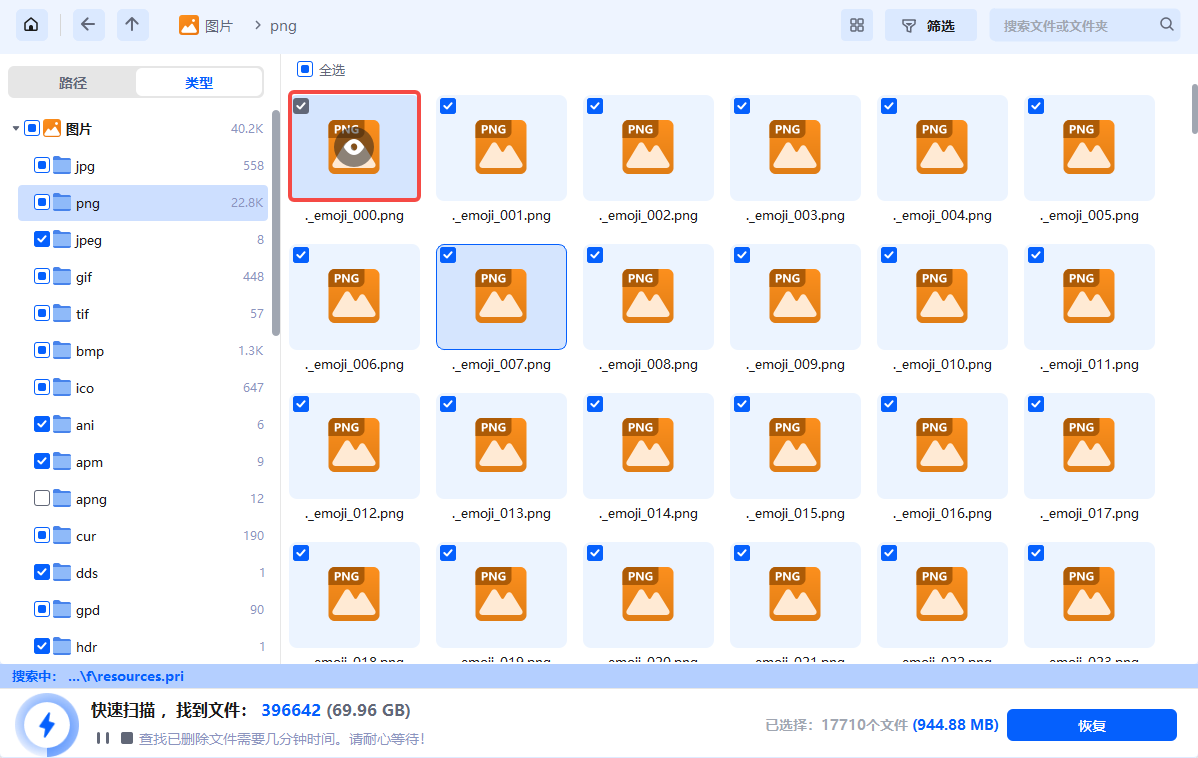This screenshot has width=1198, height=758.
Task: Toggle the 图片 root checkbox
Action: (x=32, y=128)
